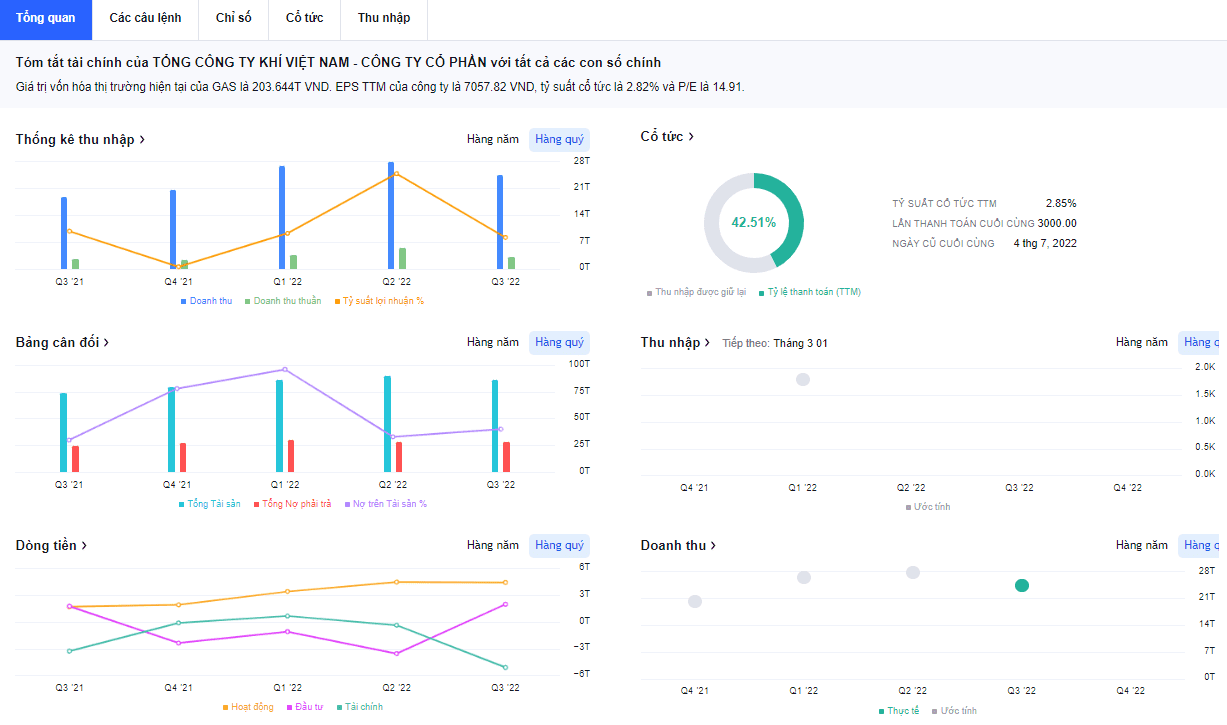Image resolution: width=1227 pixels, height=725 pixels.
Task: Toggle Hoạt động legend item
Action: click(x=248, y=707)
